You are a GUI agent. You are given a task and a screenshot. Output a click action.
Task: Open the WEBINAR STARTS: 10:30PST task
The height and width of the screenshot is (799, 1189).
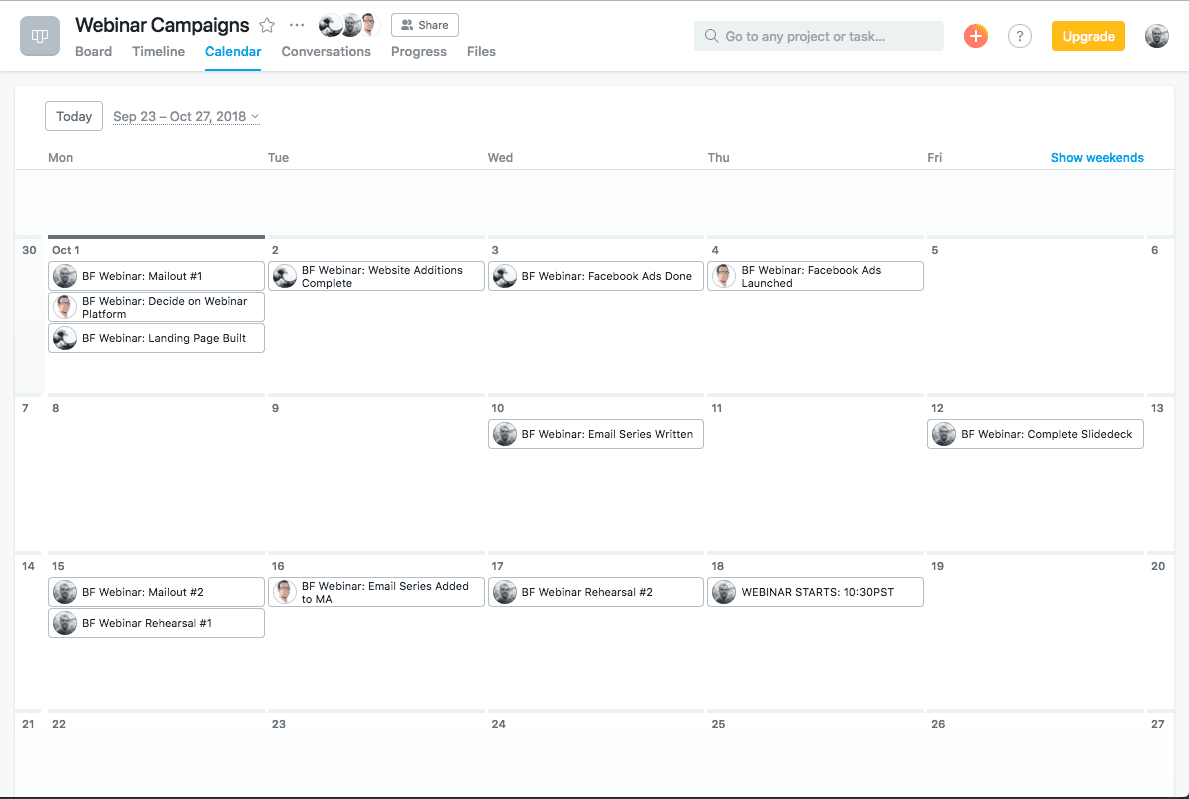coord(817,592)
